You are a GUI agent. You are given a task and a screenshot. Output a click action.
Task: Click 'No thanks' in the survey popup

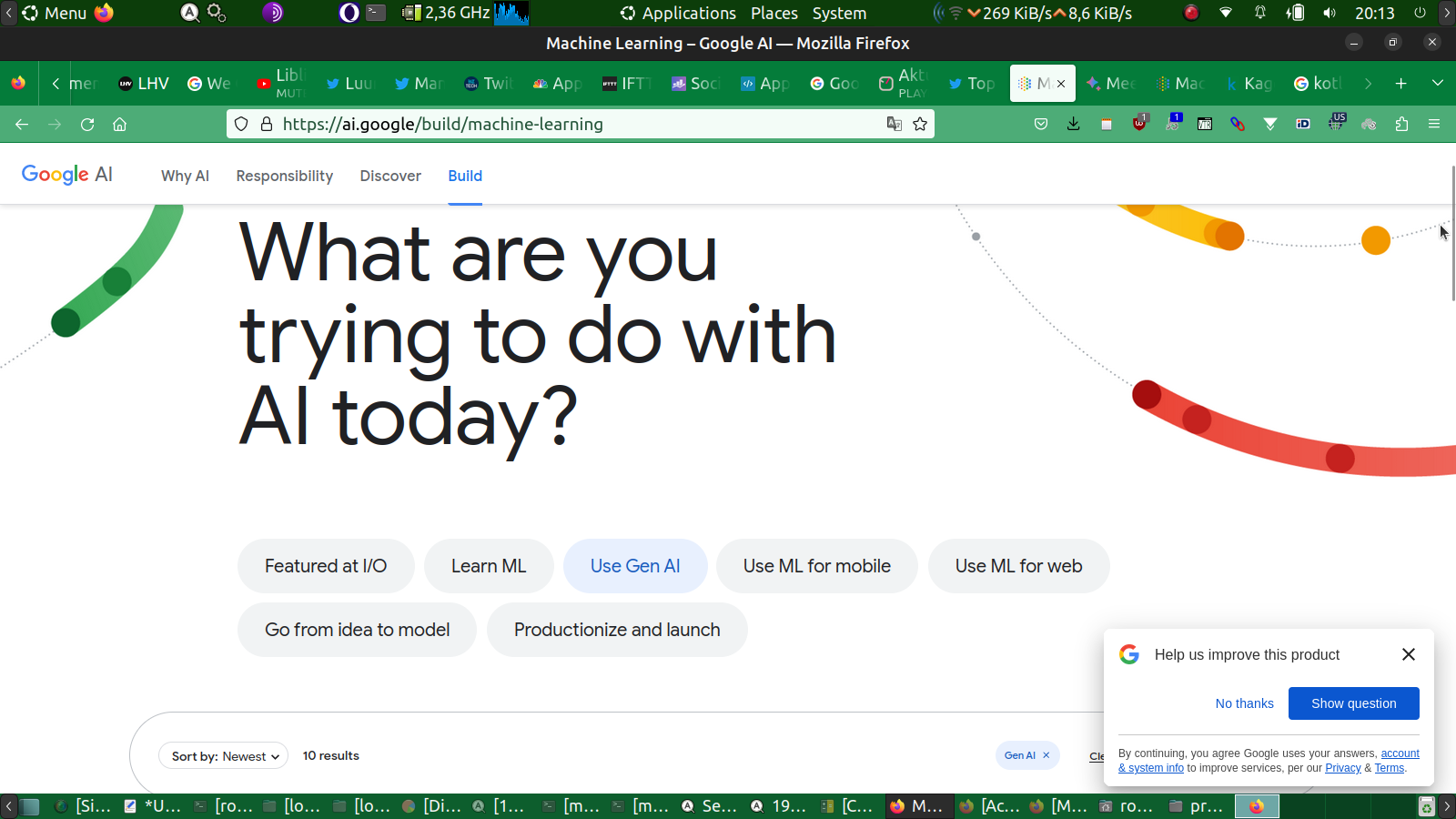[1244, 703]
